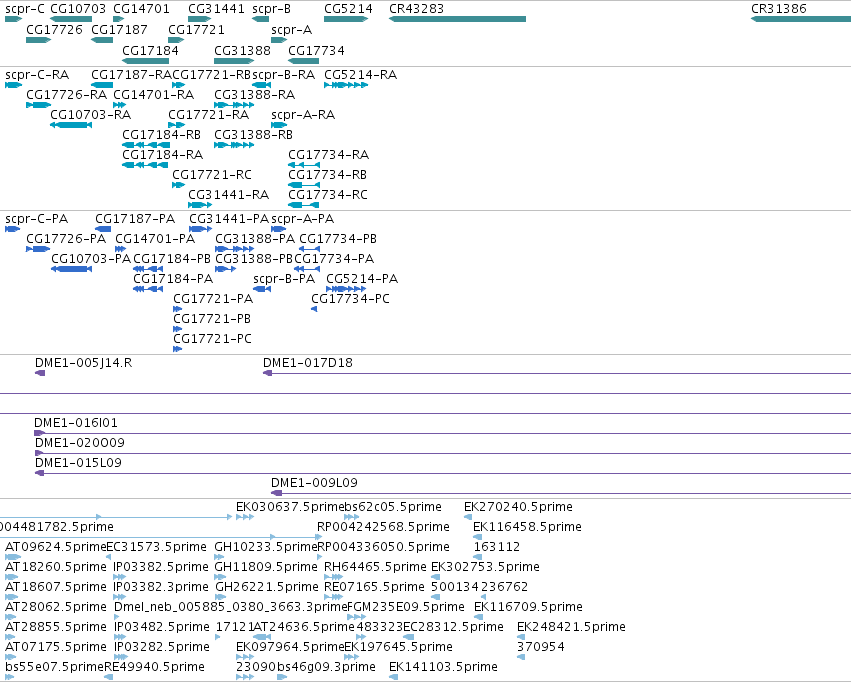
Task: Select protein CG17721-PA
Action: point(213,299)
